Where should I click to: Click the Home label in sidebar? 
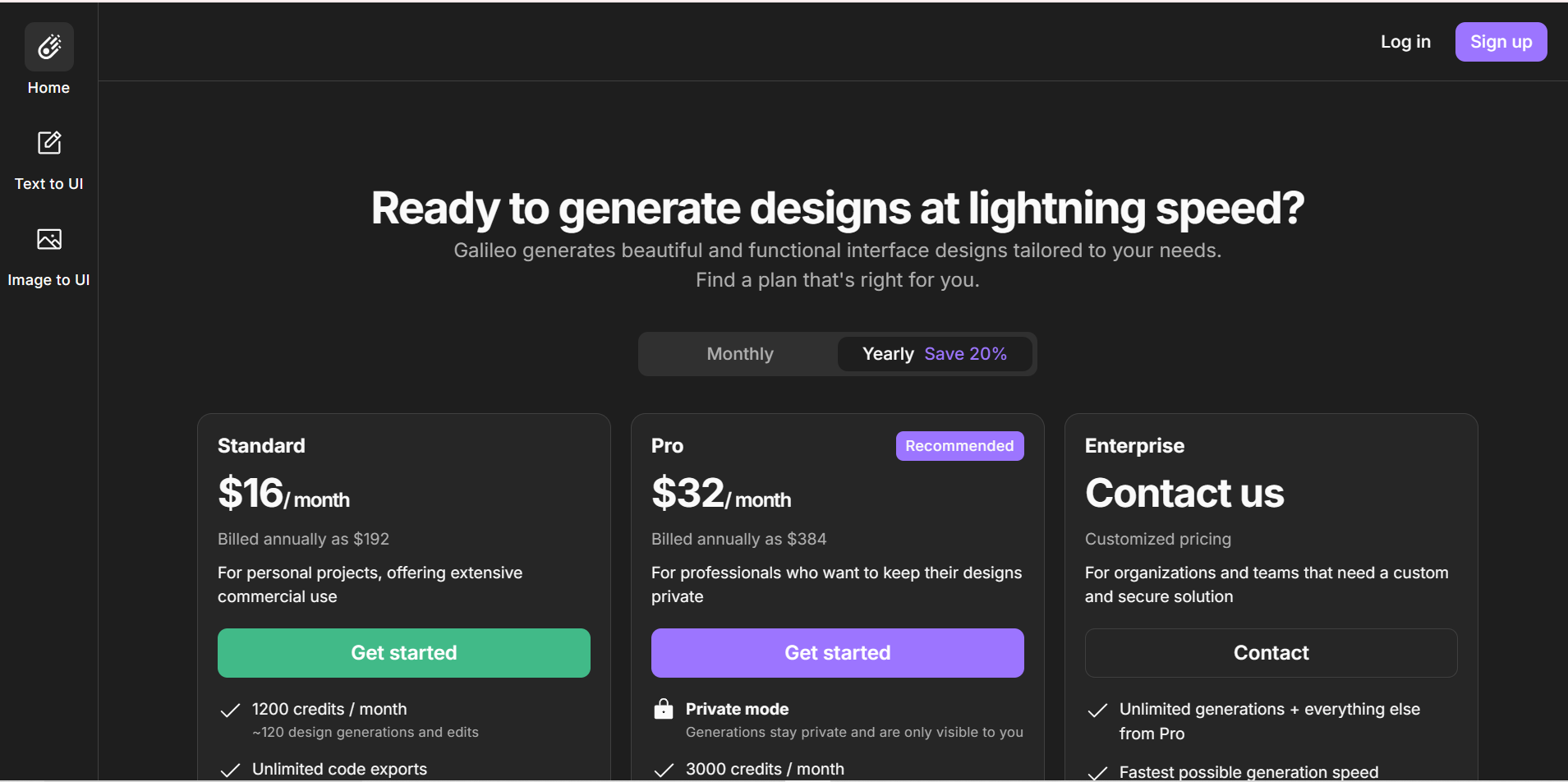coord(48,88)
